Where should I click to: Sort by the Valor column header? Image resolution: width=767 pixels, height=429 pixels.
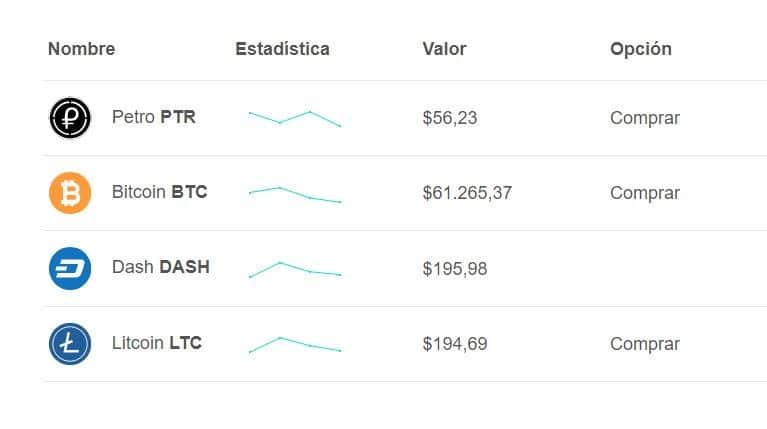click(444, 49)
